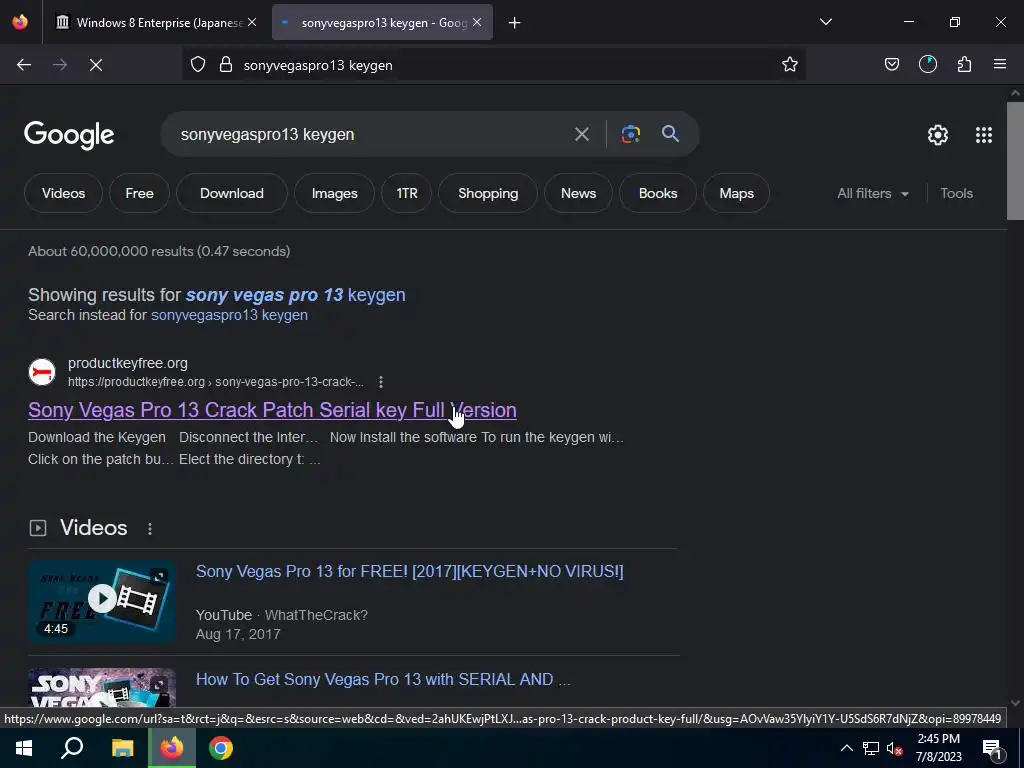Open File Explorer from the taskbar
1024x768 pixels.
[122, 748]
